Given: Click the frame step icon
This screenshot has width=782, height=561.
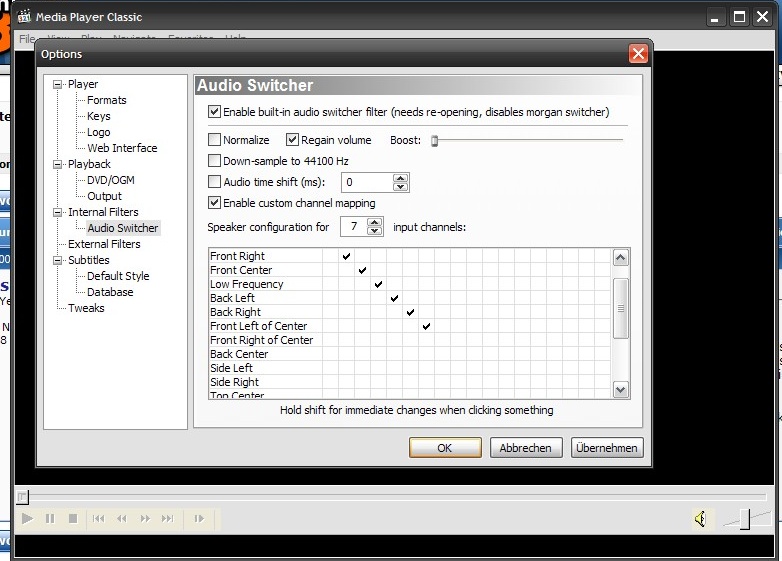Looking at the screenshot, I should (x=199, y=519).
